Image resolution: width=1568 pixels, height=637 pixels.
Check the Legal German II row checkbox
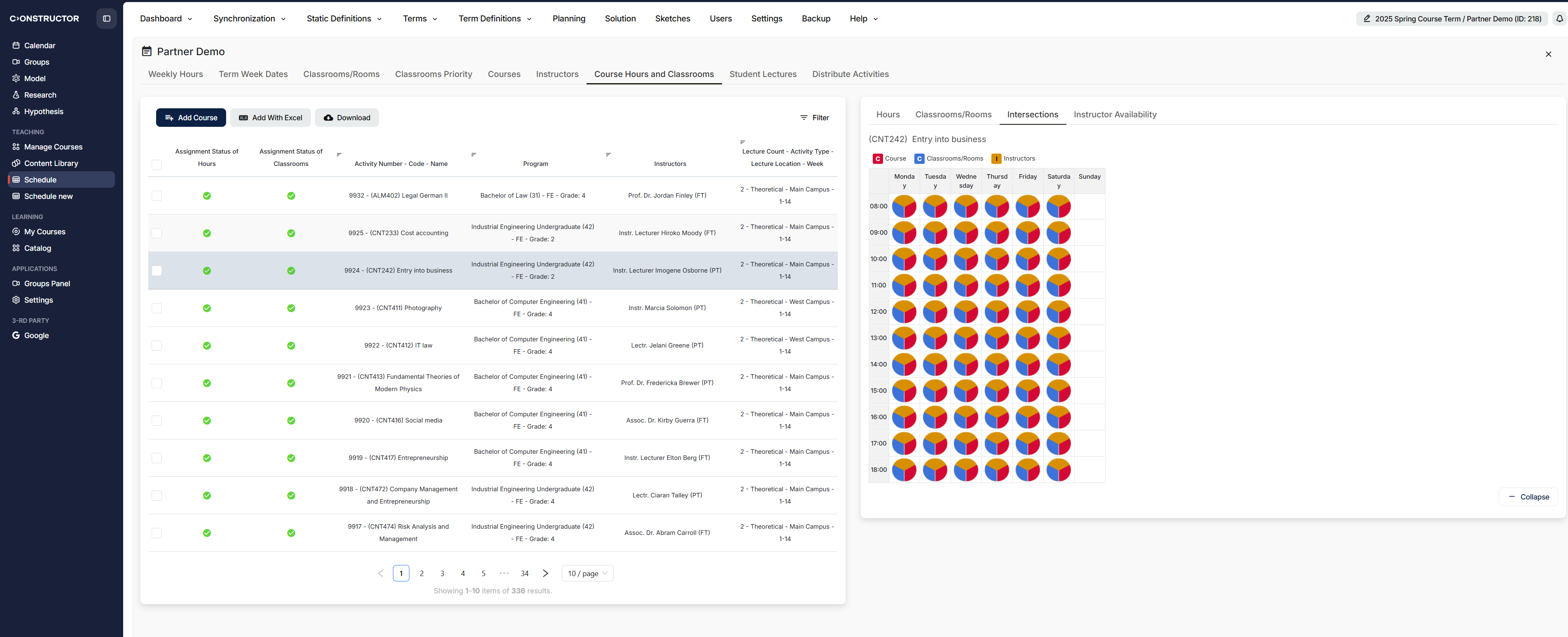[157, 195]
